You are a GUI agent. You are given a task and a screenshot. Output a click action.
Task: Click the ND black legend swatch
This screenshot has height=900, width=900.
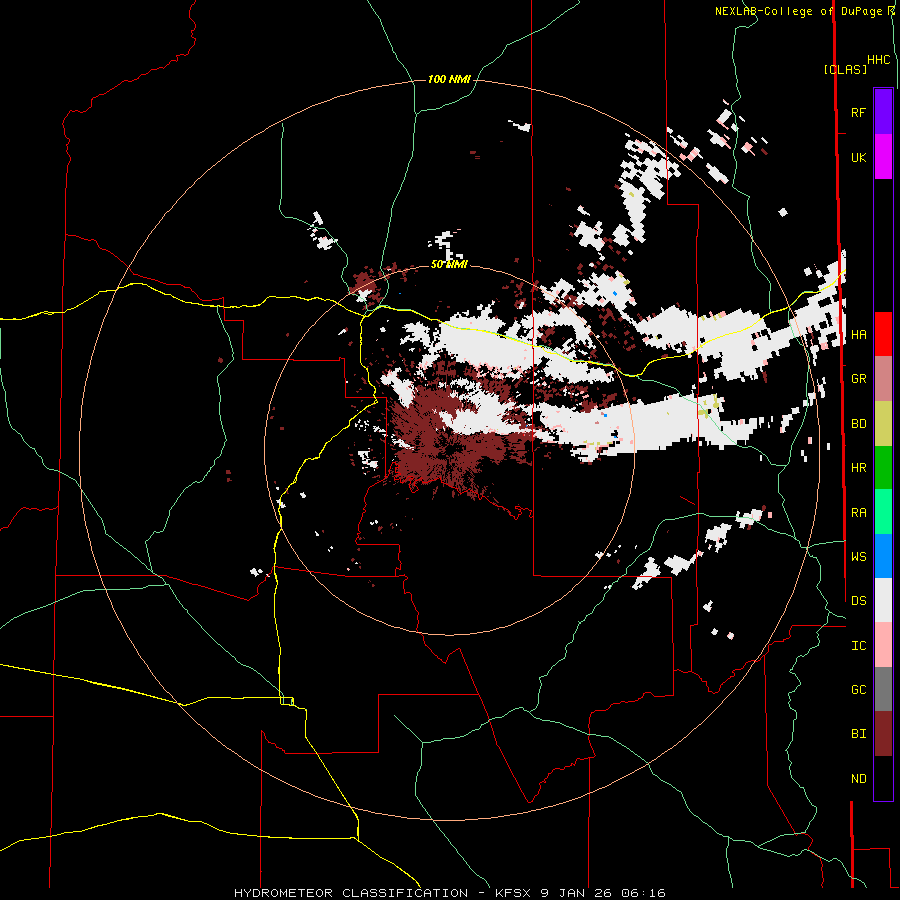pyautogui.click(x=883, y=778)
